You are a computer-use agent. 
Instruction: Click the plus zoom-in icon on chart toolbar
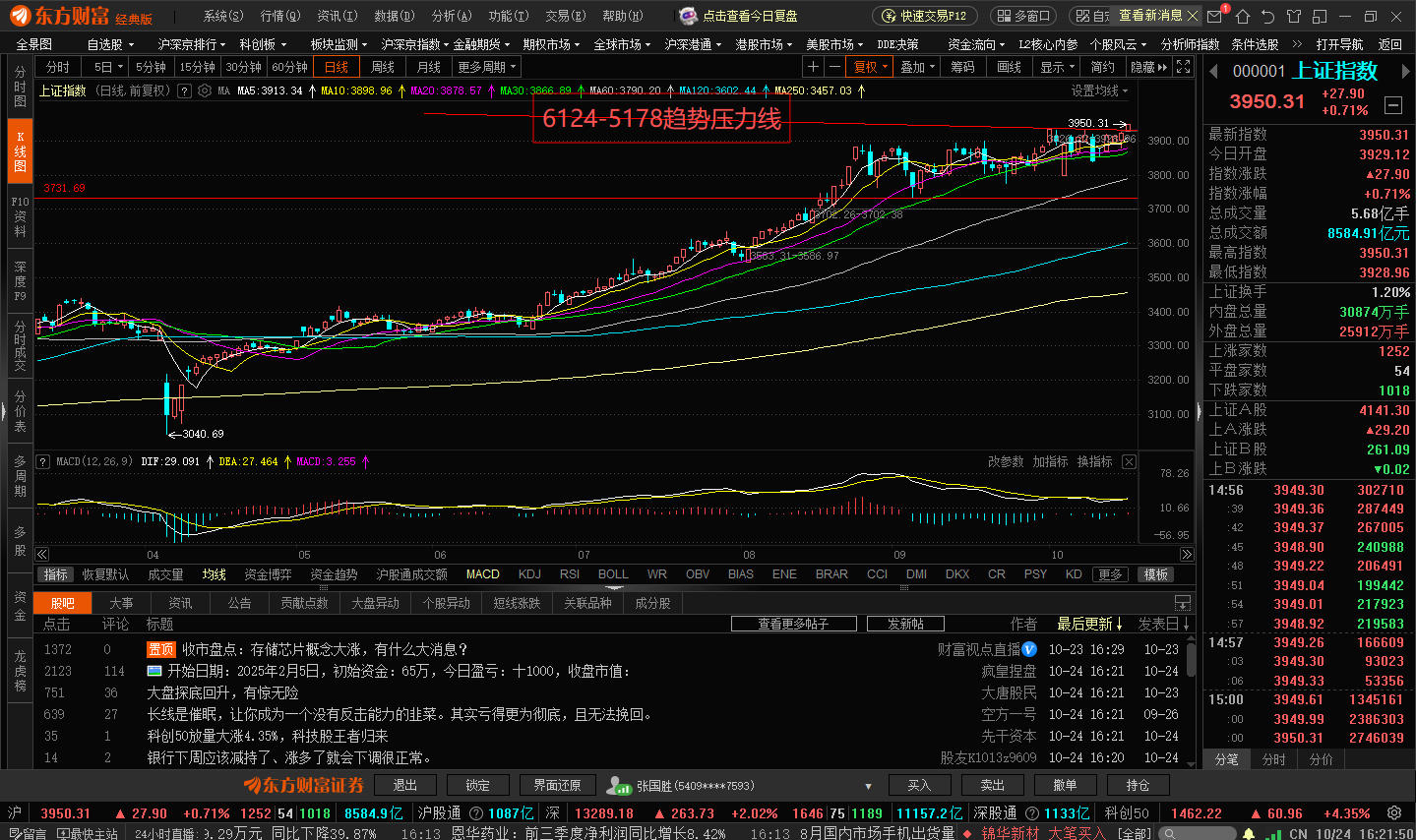point(813,66)
